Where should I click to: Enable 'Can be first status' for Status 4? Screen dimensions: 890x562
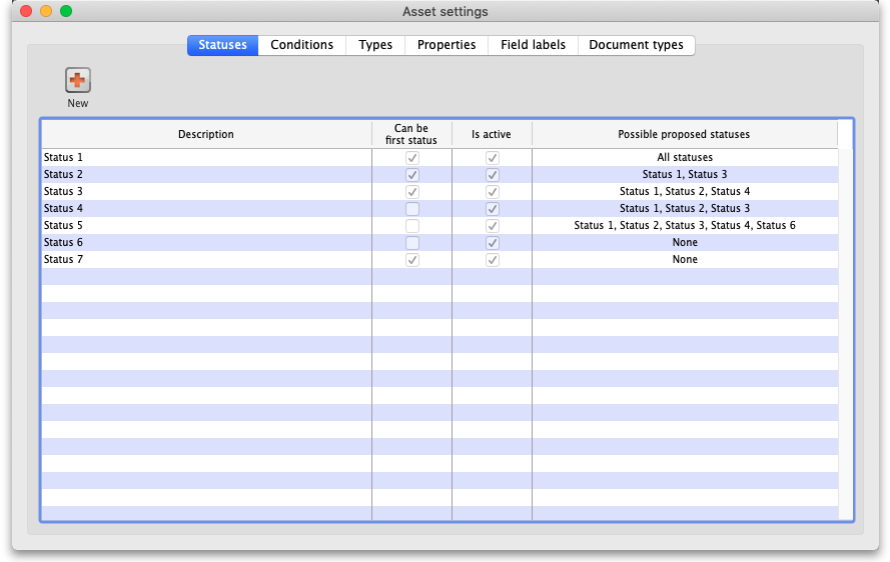[412, 209]
